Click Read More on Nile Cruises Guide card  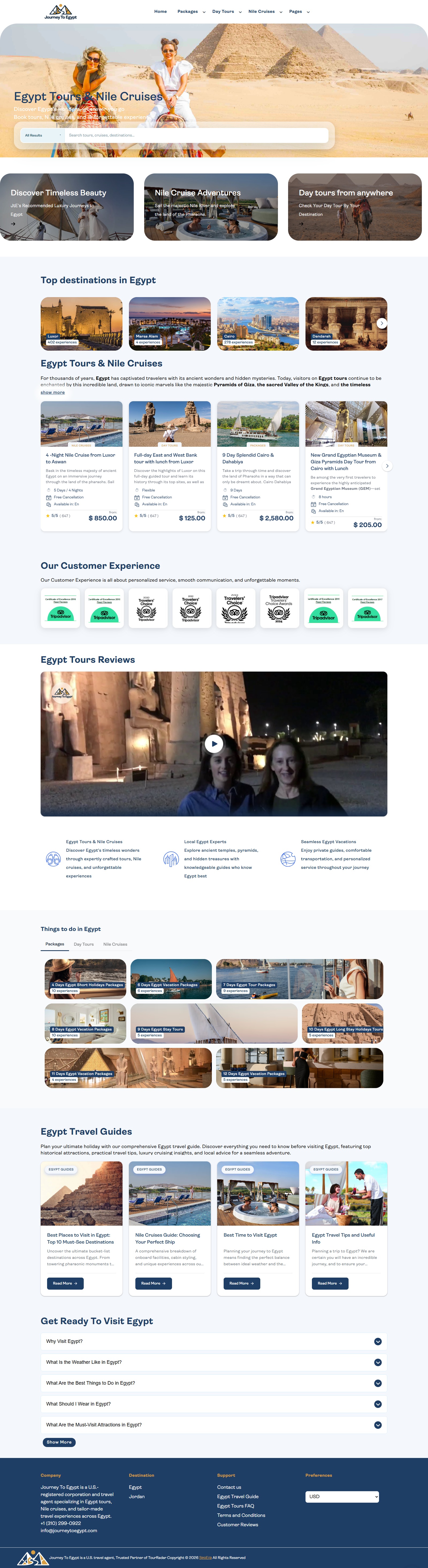(154, 1283)
